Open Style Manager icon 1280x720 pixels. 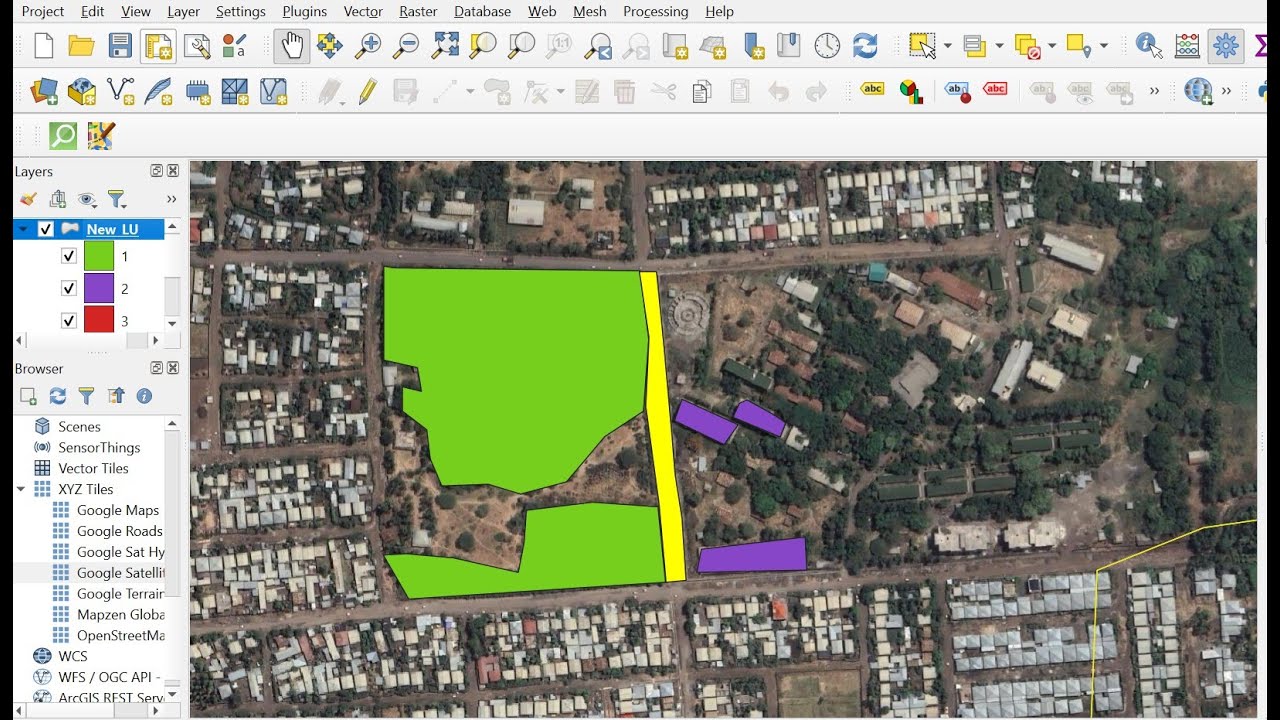coord(234,46)
